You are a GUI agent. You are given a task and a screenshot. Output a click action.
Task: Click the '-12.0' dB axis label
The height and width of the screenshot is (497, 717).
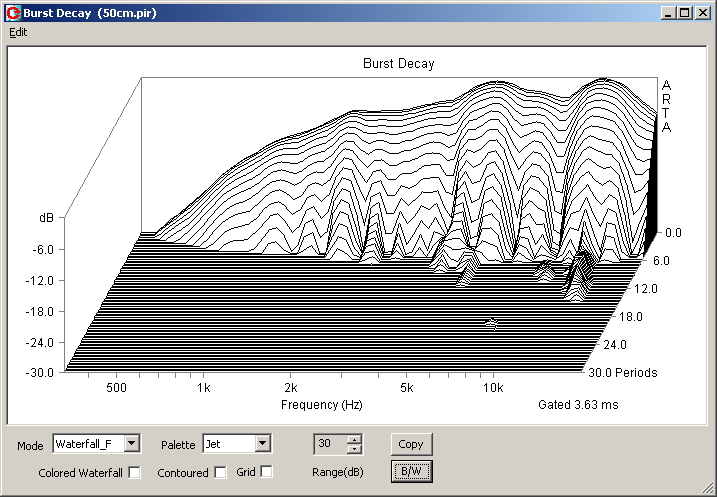pos(39,281)
